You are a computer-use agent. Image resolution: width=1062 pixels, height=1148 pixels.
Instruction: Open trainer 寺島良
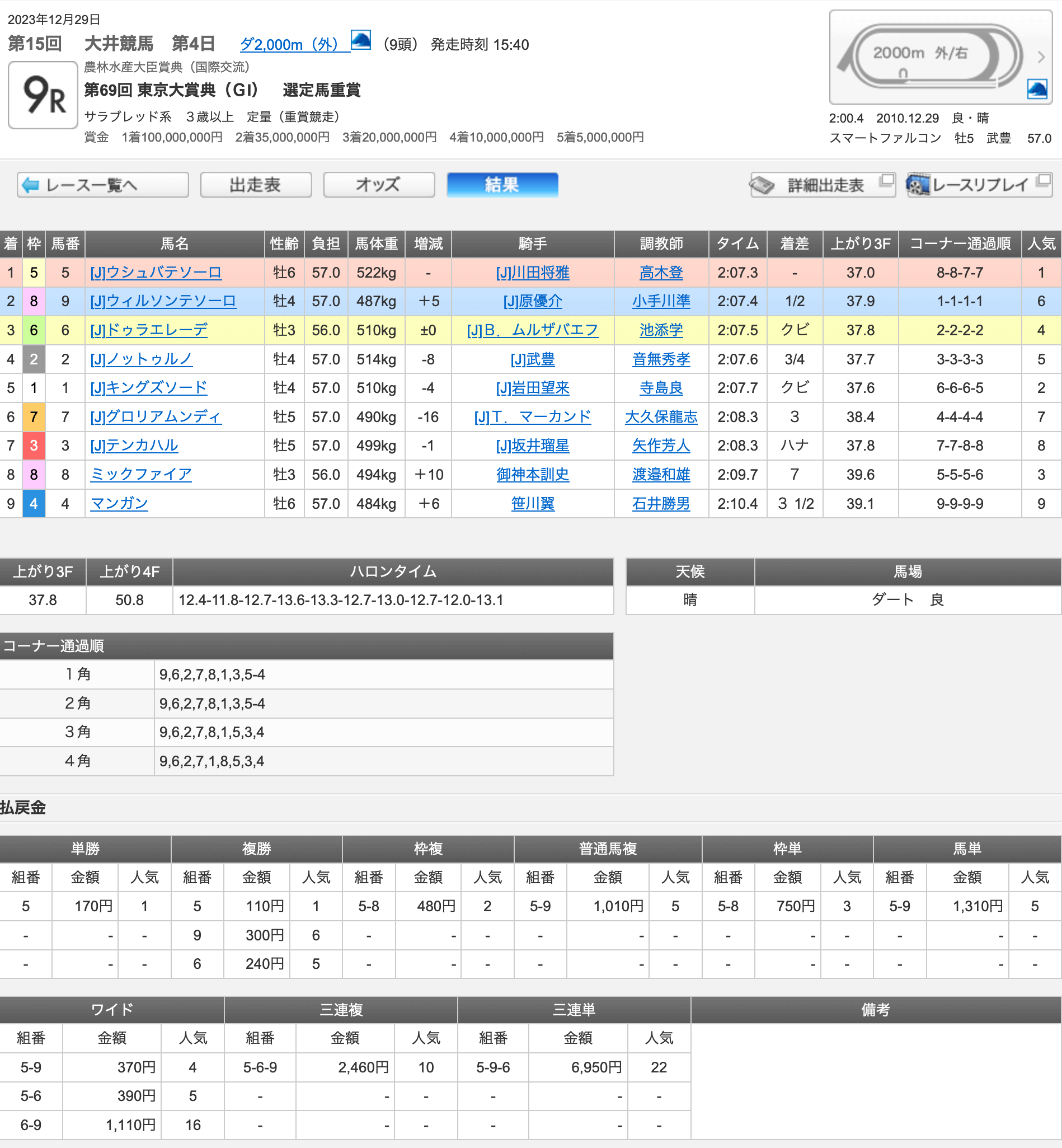pos(661,388)
